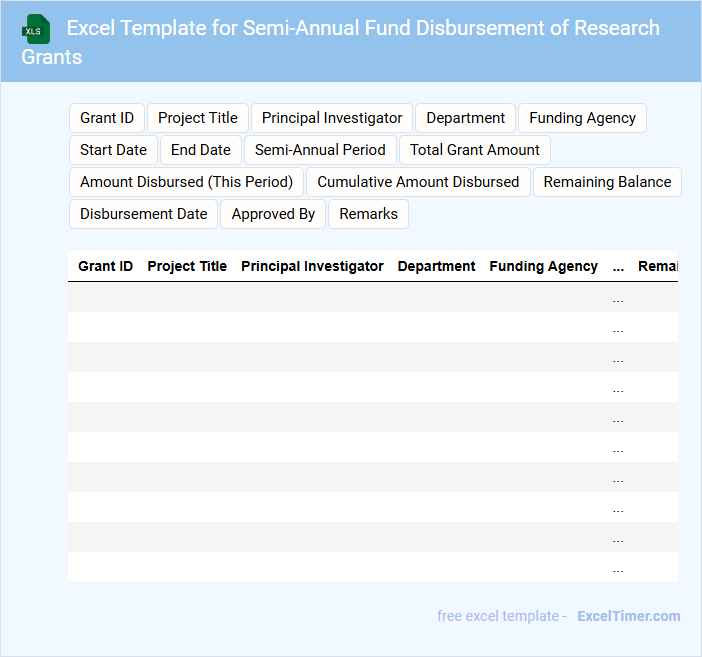This screenshot has height=657, width=702.
Task: Select the End Date tag
Action: click(x=201, y=150)
